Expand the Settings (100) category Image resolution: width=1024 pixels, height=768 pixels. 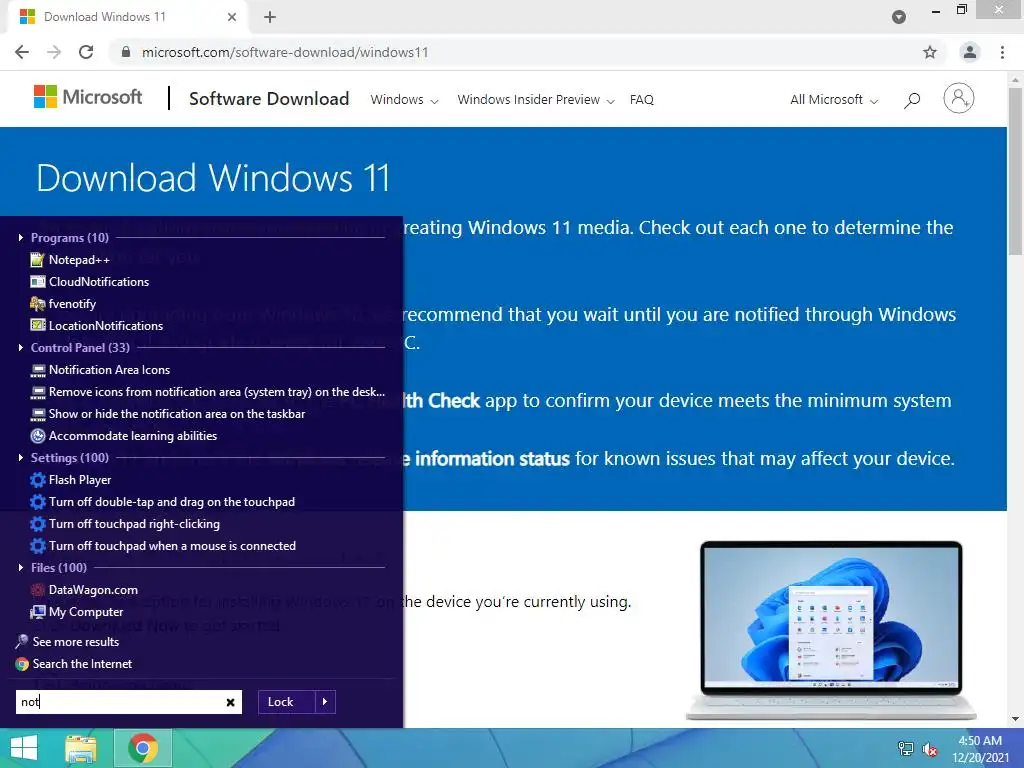[70, 458]
